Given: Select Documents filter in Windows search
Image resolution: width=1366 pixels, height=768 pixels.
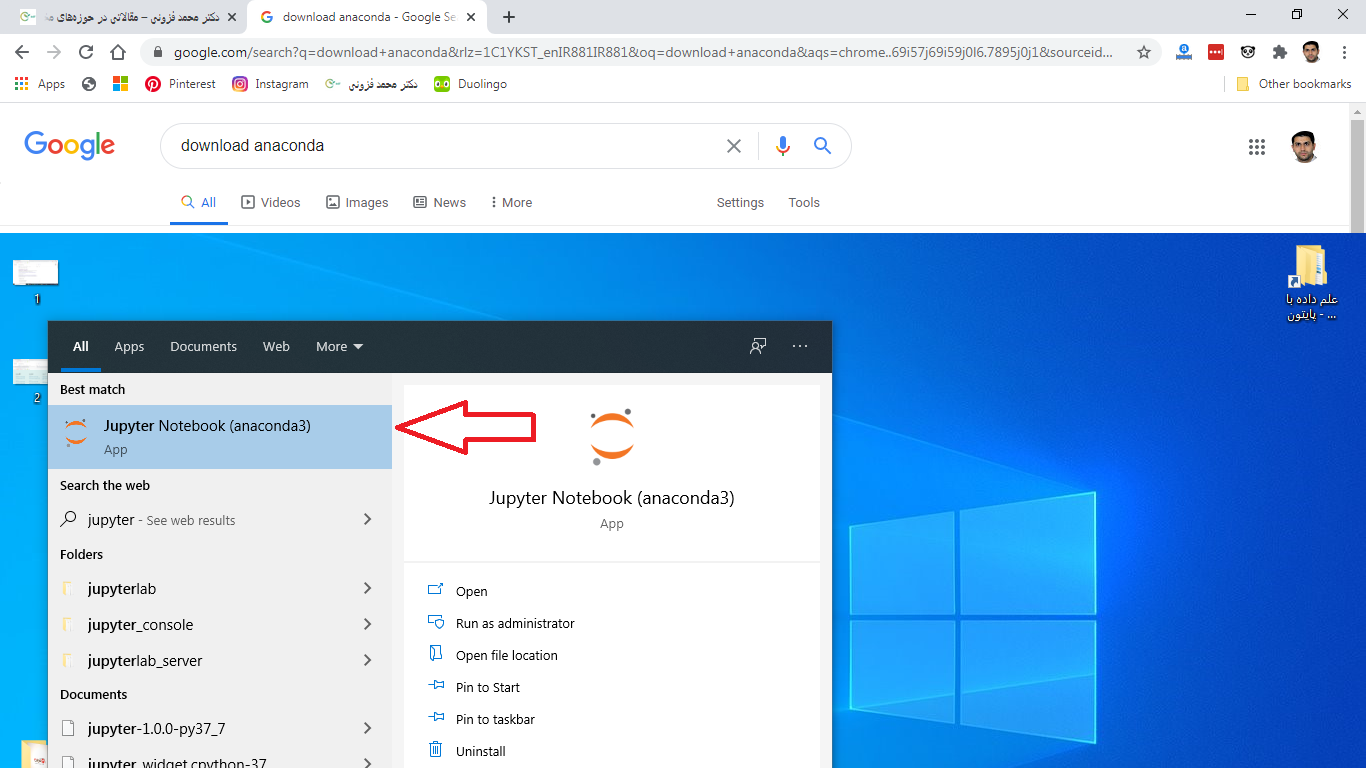Looking at the screenshot, I should pos(203,346).
